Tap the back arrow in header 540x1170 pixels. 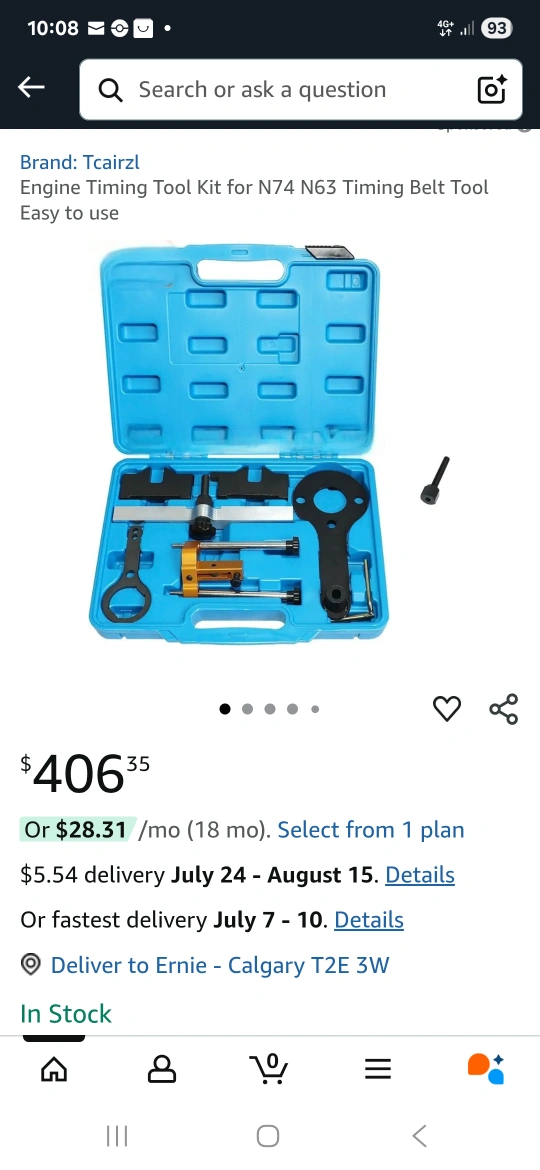click(31, 88)
